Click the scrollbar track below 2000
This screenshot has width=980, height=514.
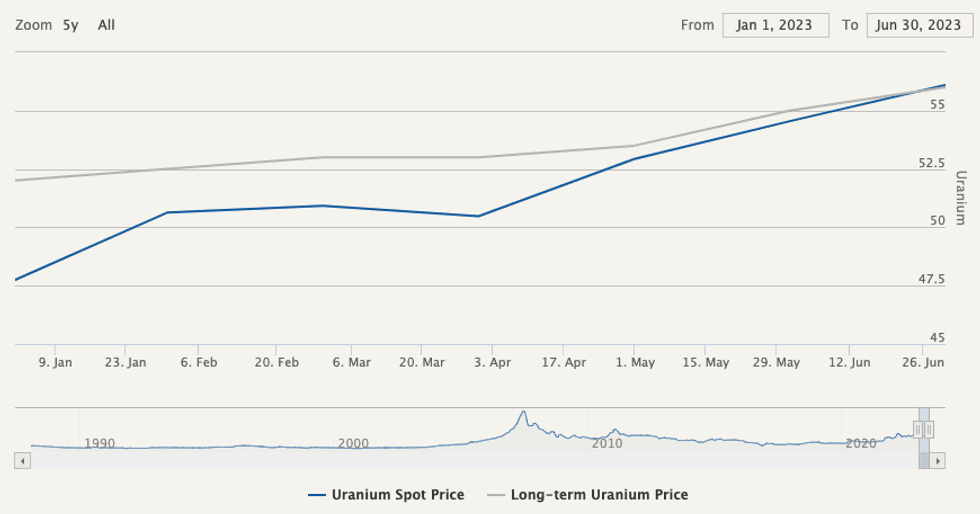pyautogui.click(x=352, y=461)
